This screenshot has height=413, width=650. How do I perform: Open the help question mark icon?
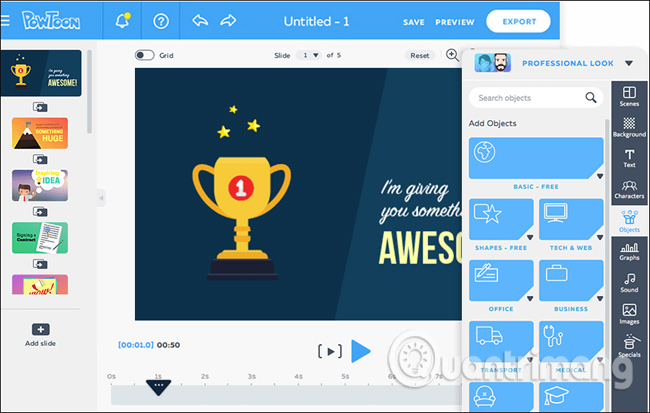(x=161, y=21)
